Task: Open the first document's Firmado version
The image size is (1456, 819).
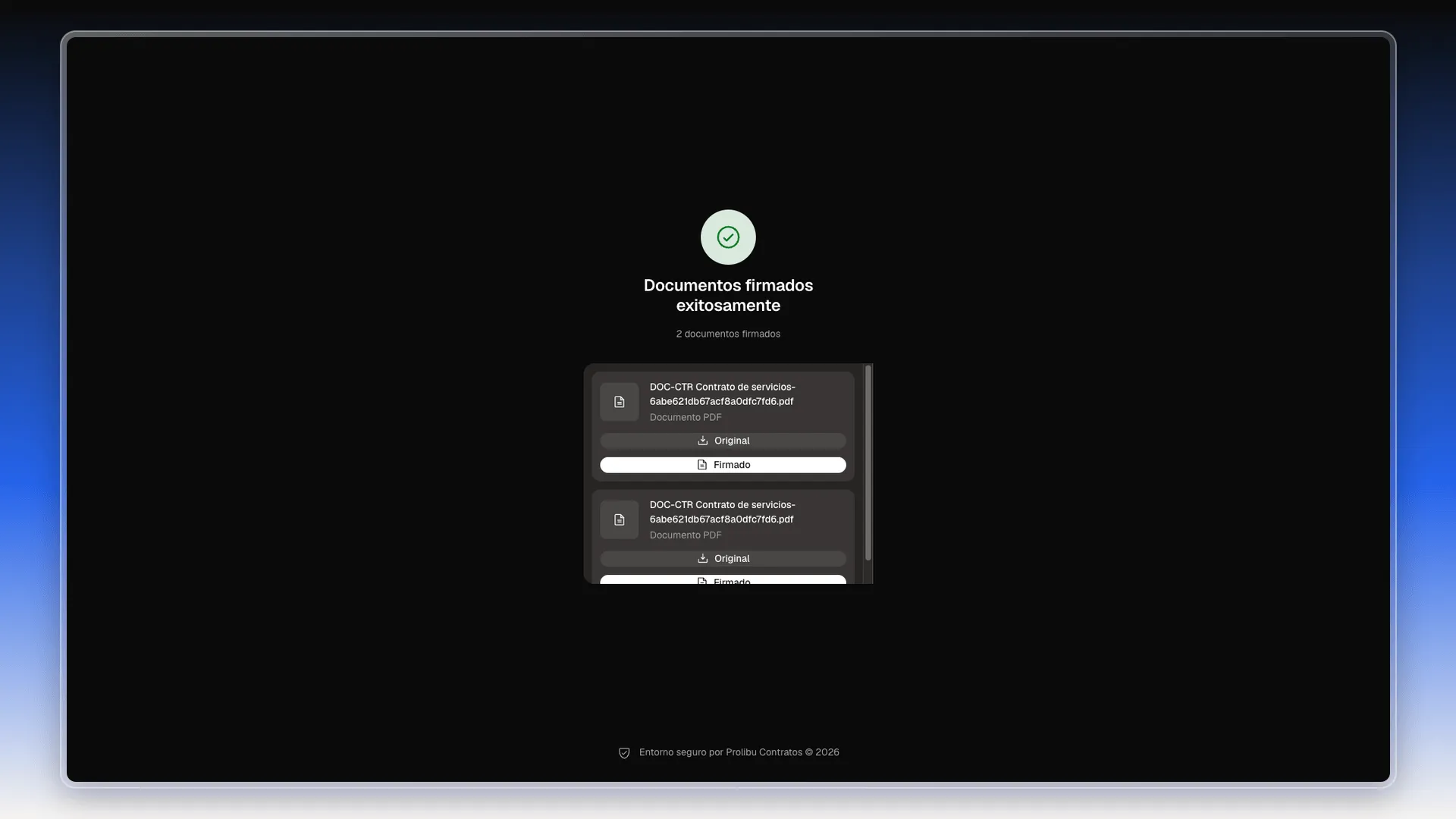Action: coord(723,465)
